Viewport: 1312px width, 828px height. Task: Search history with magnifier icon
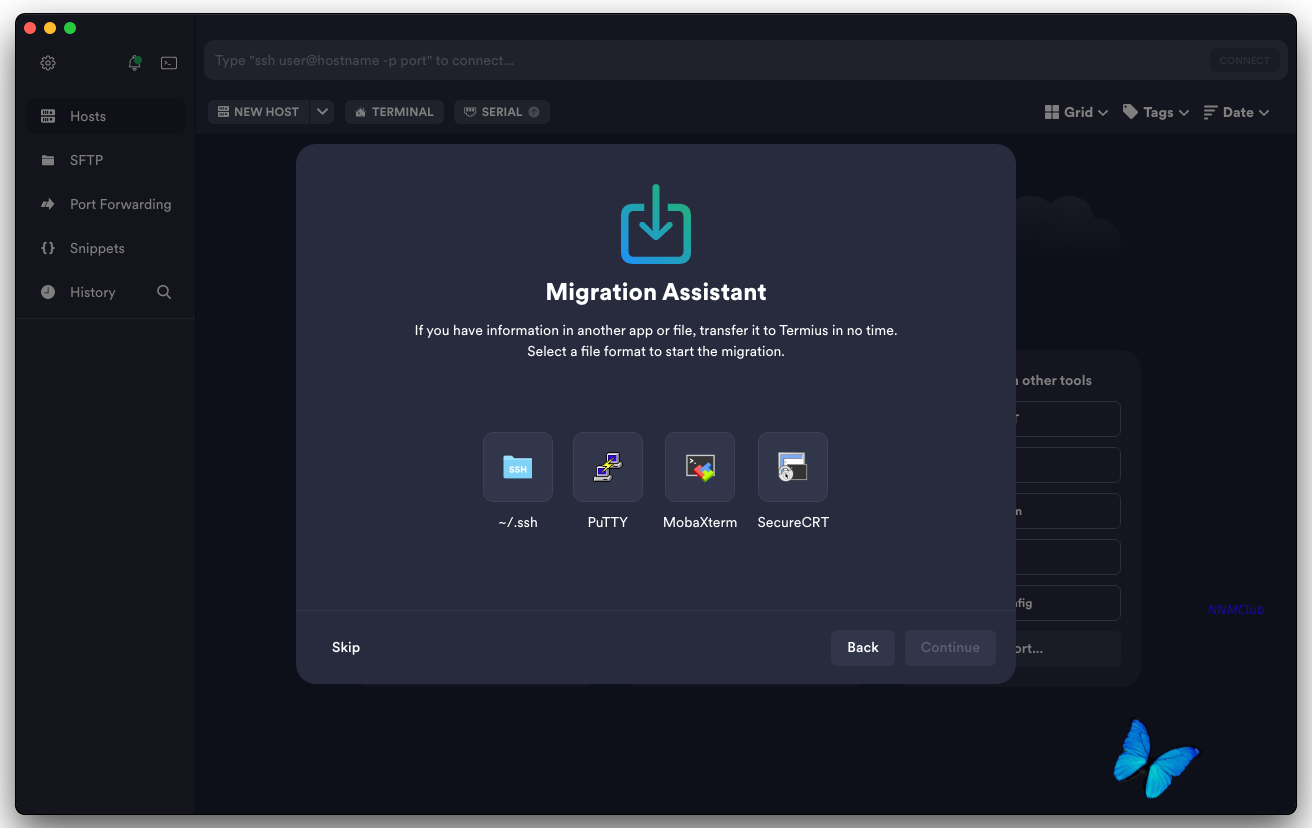164,292
